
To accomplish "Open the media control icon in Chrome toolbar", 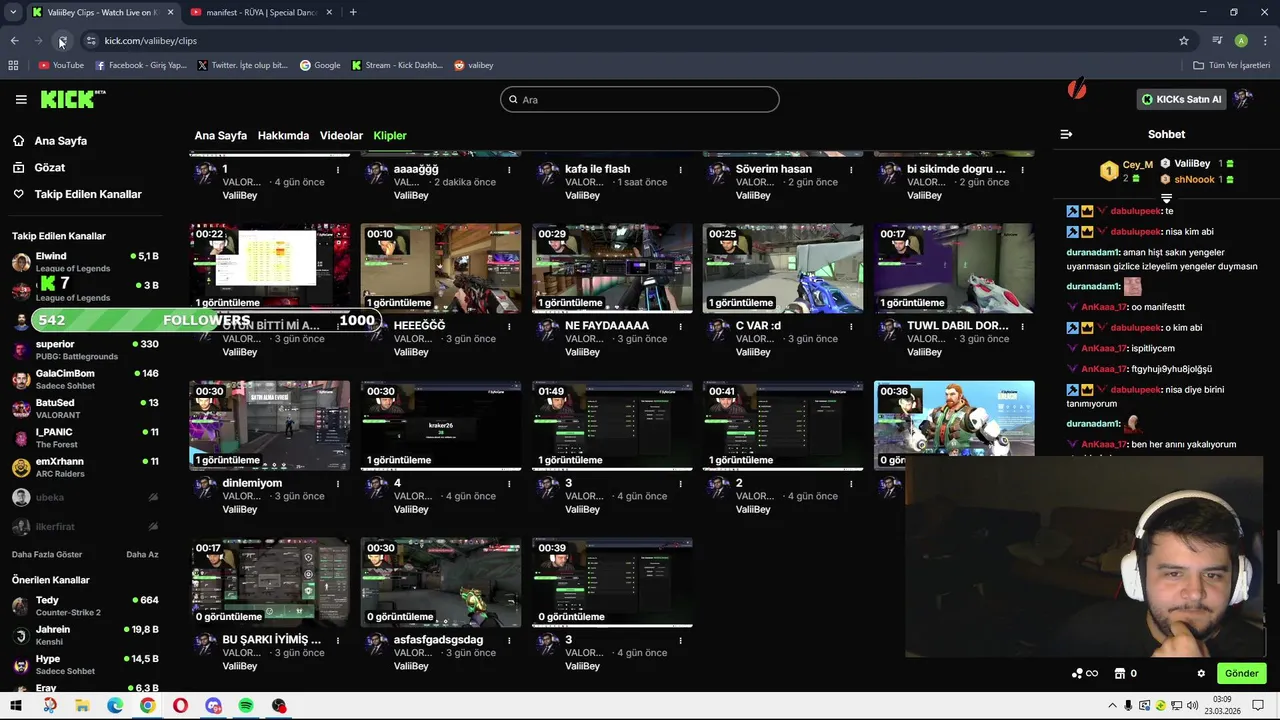I will [x=1217, y=41].
